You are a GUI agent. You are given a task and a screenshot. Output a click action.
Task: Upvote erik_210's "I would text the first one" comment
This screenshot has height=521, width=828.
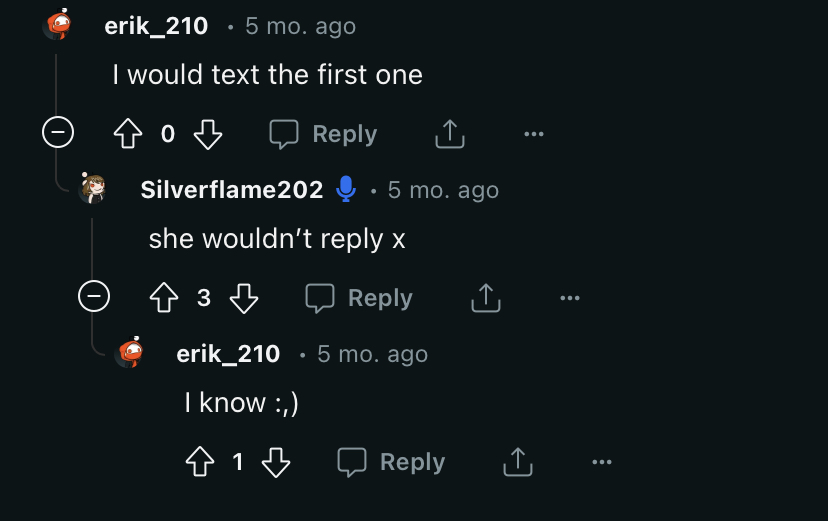(129, 134)
